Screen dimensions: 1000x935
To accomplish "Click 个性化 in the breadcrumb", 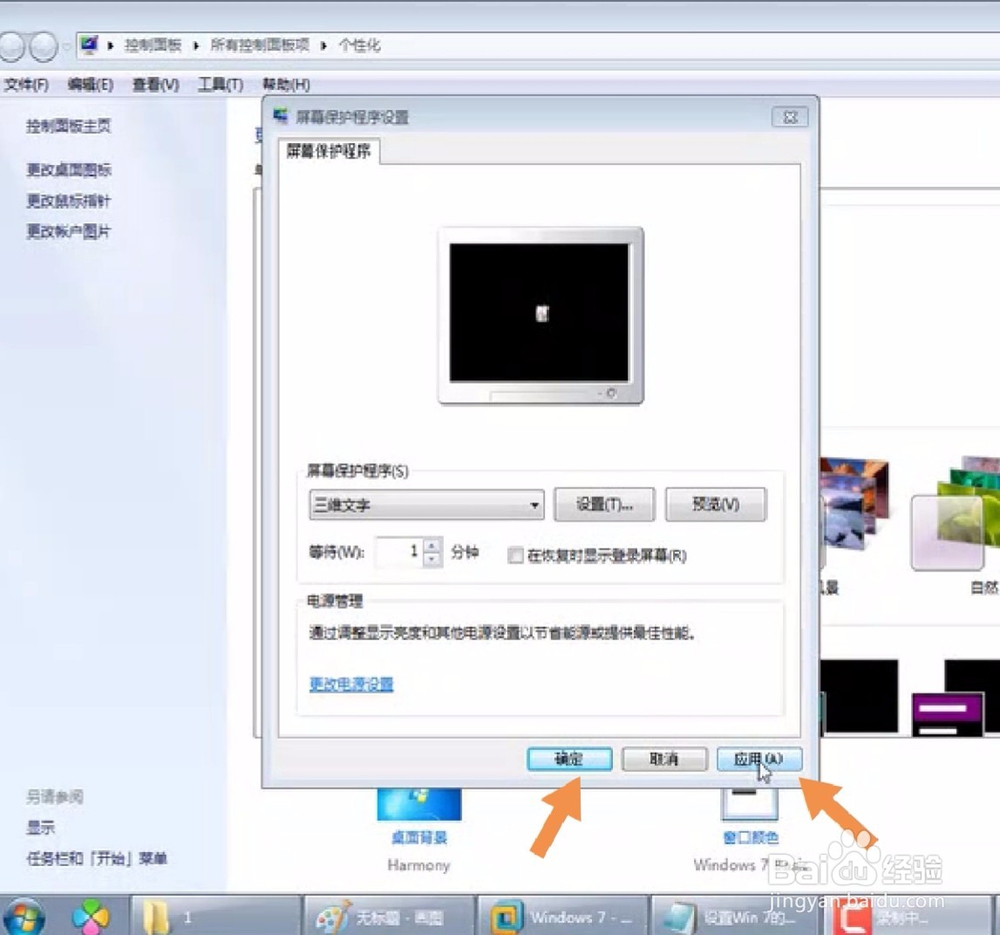I will coord(359,45).
